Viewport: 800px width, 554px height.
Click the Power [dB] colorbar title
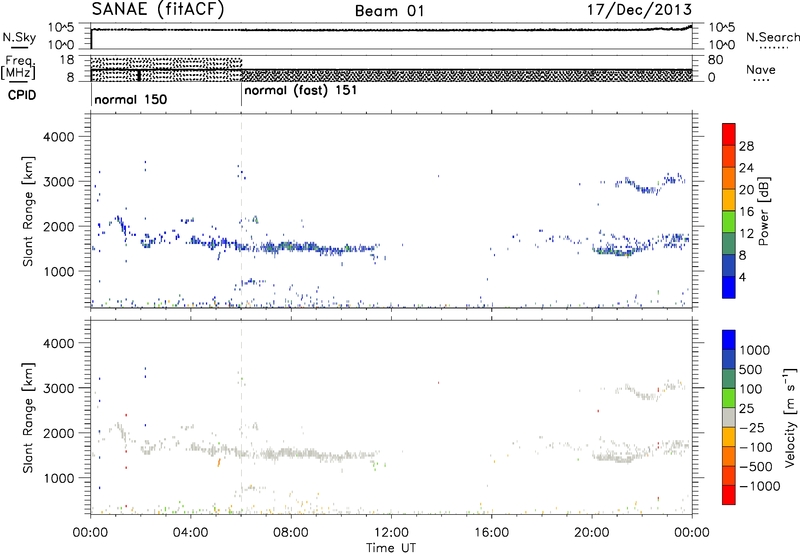[x=764, y=211]
